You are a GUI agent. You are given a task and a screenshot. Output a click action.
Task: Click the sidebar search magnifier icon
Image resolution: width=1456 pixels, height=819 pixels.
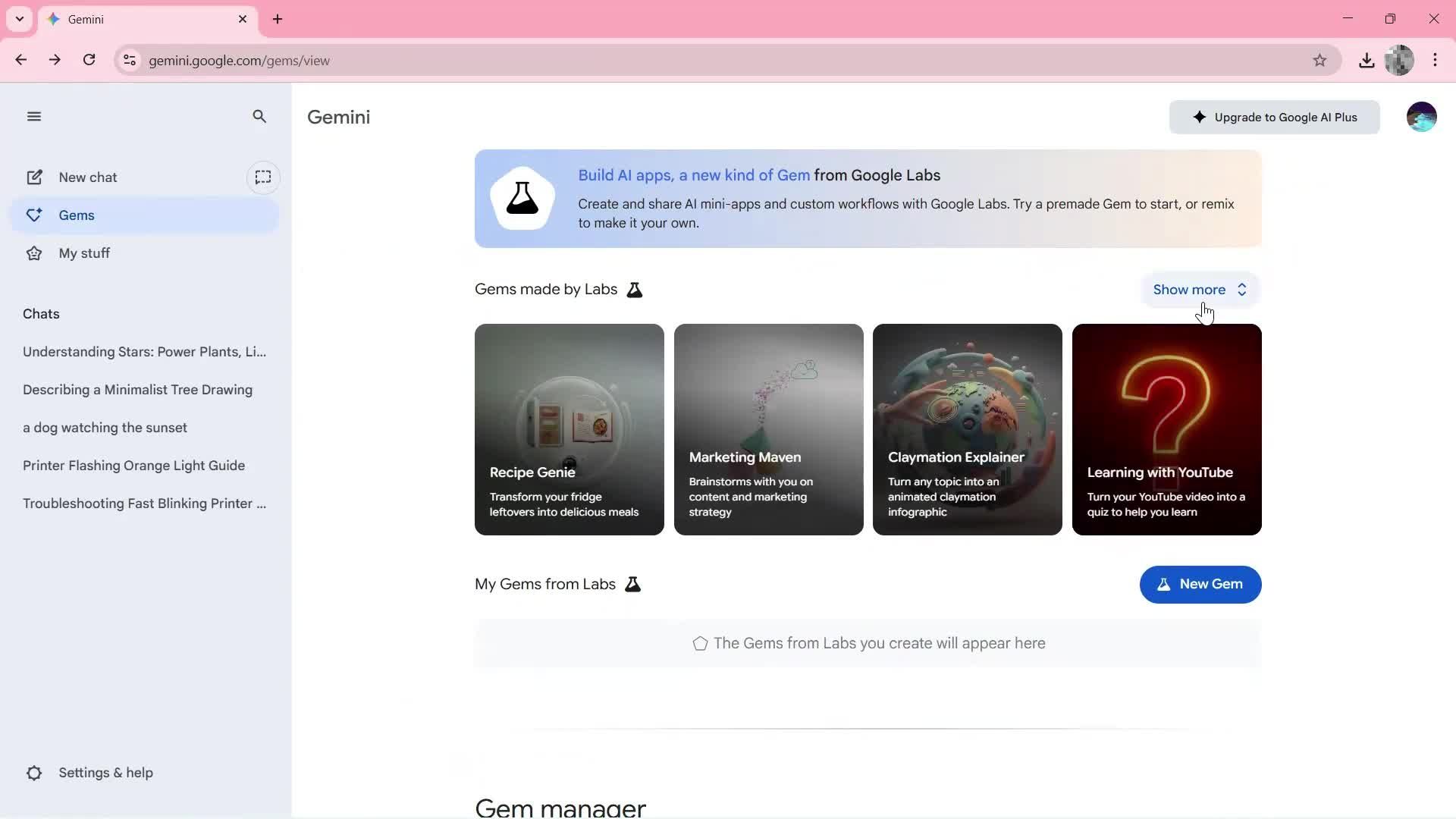pos(259,117)
